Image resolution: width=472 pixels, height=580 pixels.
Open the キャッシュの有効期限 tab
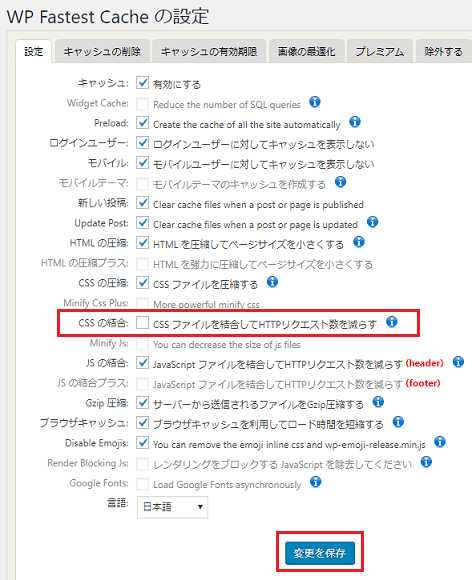[209, 51]
